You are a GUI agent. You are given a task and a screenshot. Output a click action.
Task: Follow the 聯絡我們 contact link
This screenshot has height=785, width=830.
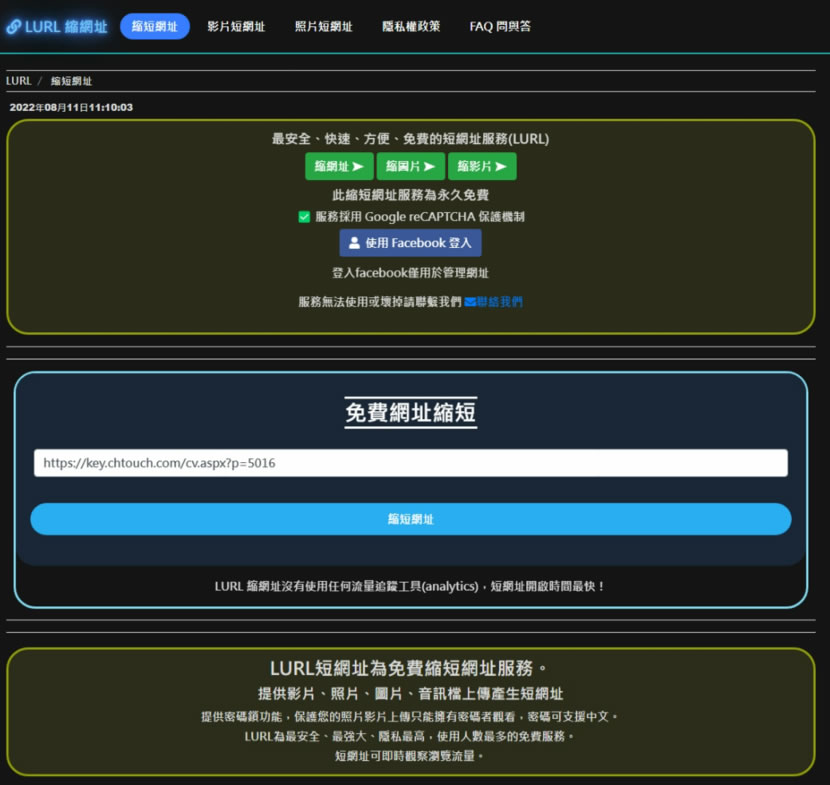click(499, 302)
